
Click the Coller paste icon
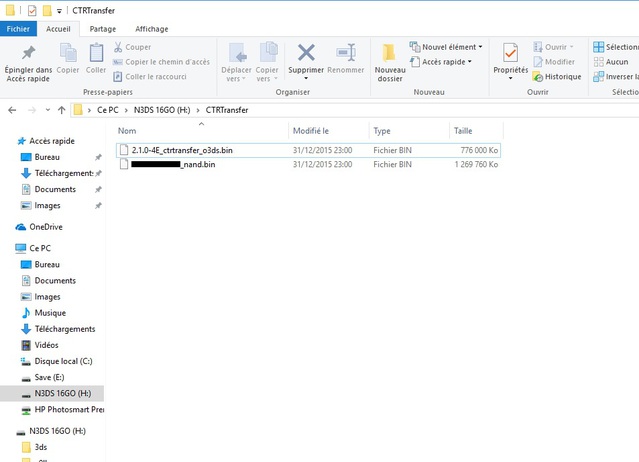[x=96, y=53]
